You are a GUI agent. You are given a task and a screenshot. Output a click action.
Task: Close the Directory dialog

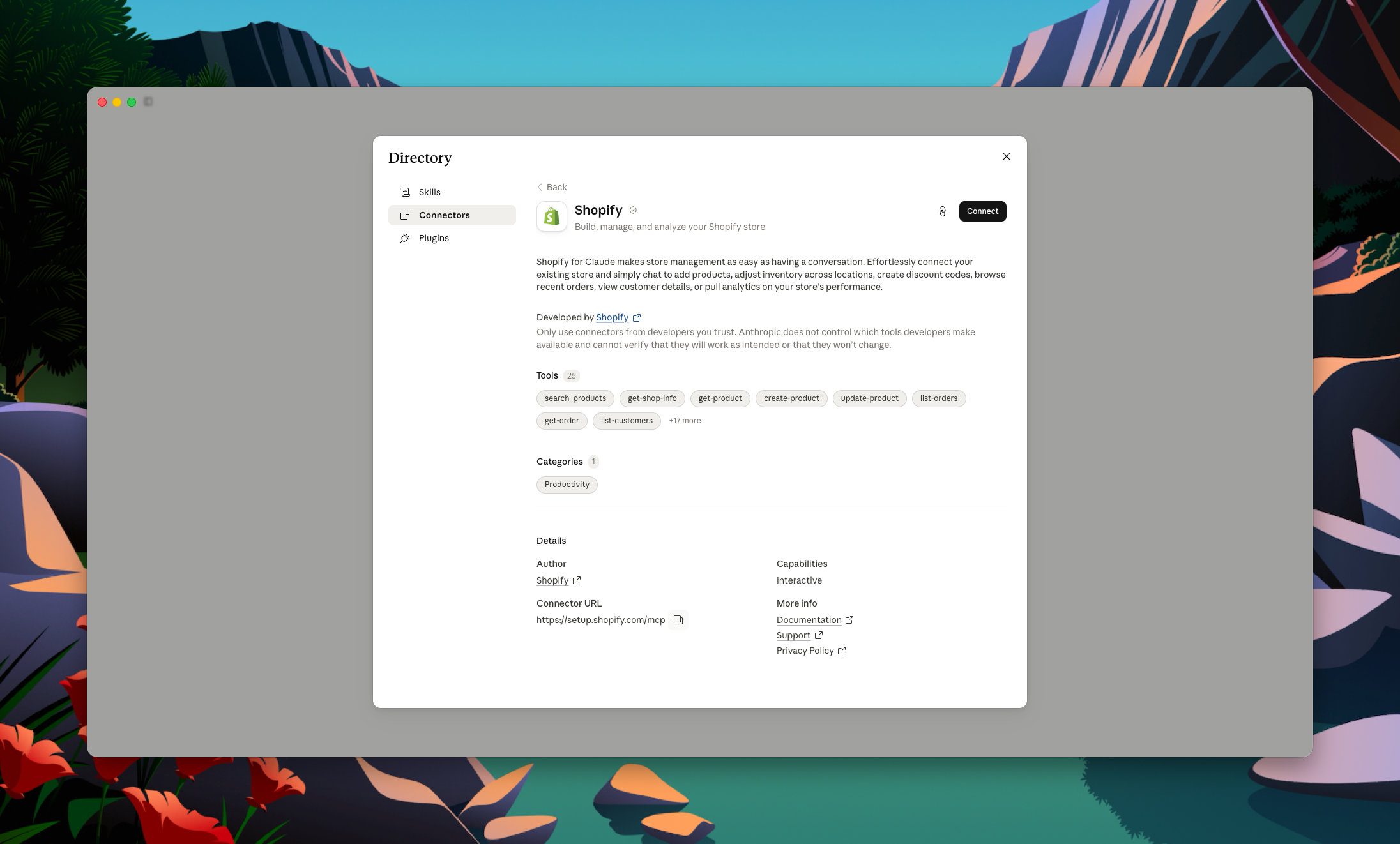1006,156
